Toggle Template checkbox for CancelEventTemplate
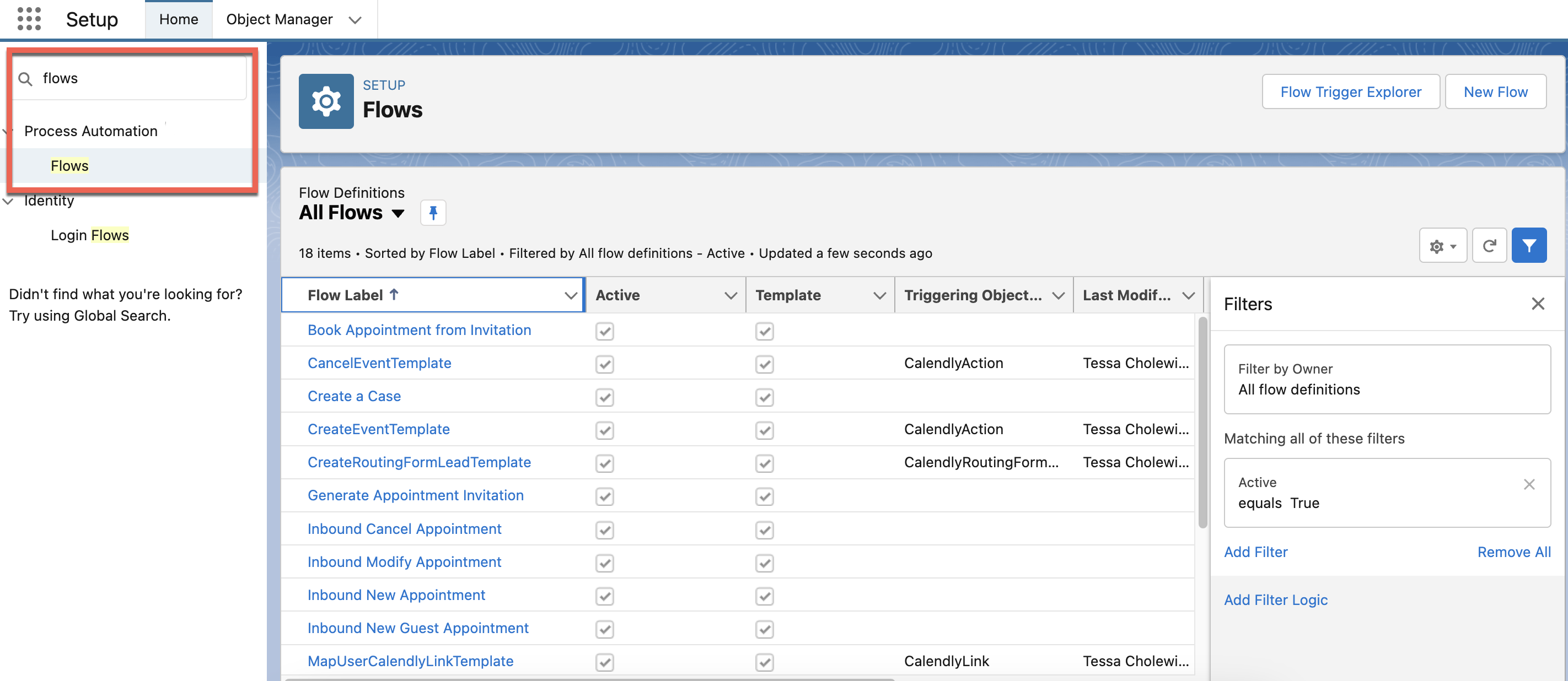Image resolution: width=1568 pixels, height=681 pixels. 765,364
